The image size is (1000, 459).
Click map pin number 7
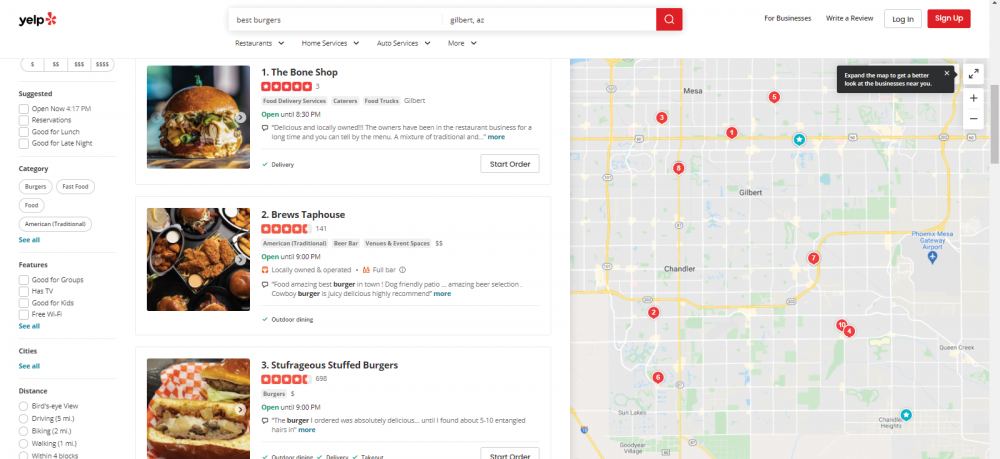point(813,258)
